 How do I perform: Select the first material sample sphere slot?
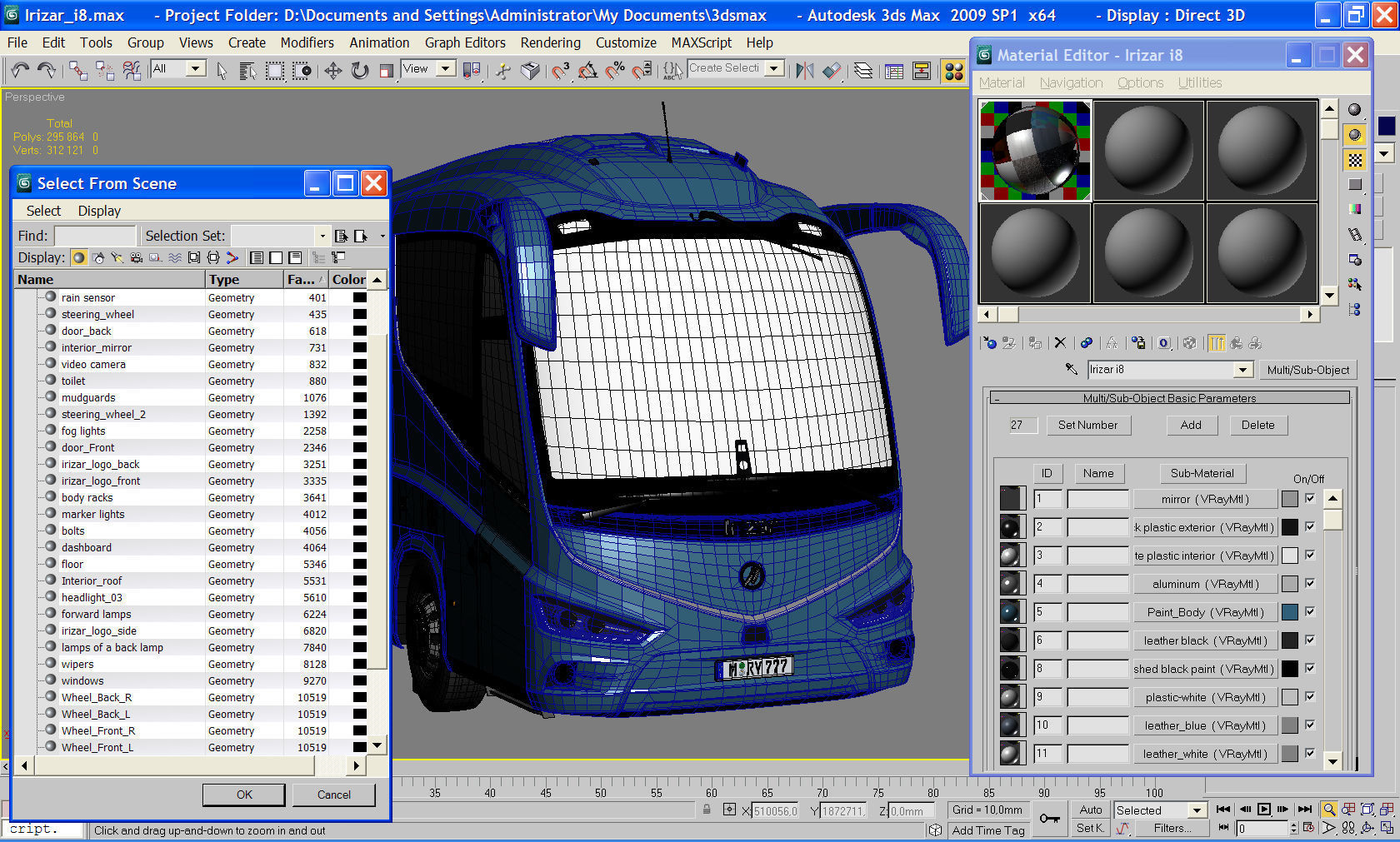[x=1035, y=151]
